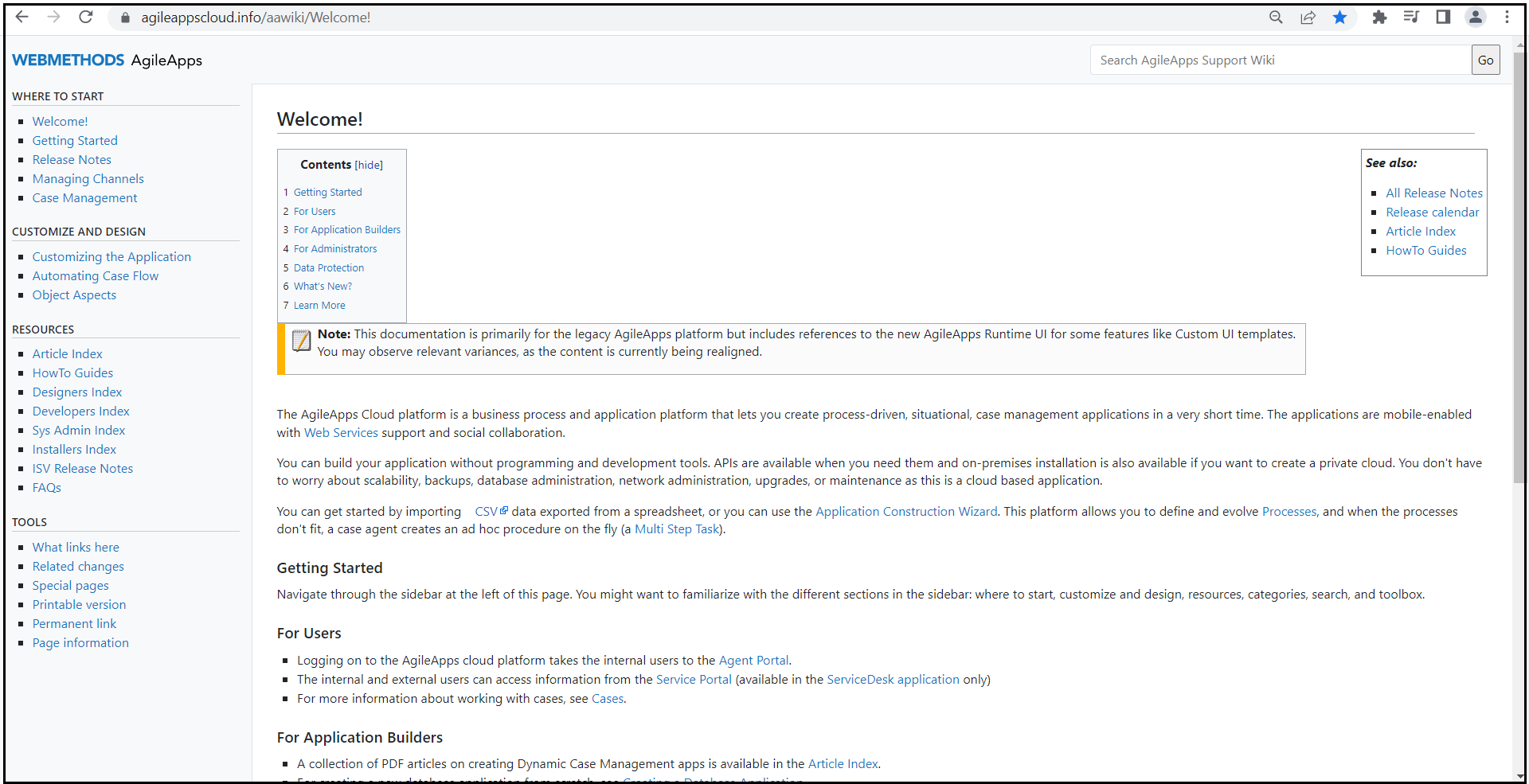The image size is (1529, 784).
Task: Open Object Aspects link
Action: click(x=74, y=295)
